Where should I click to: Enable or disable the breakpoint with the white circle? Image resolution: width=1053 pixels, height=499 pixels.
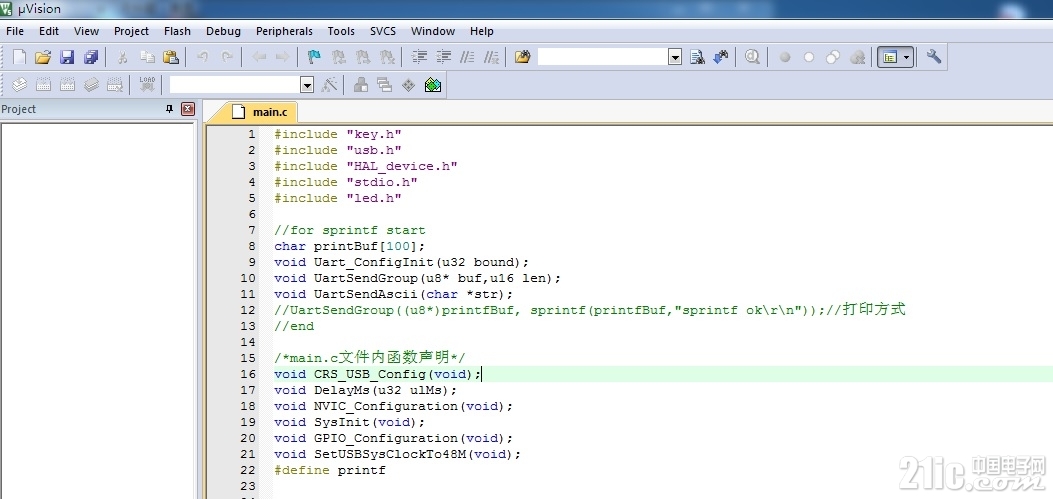click(x=809, y=57)
